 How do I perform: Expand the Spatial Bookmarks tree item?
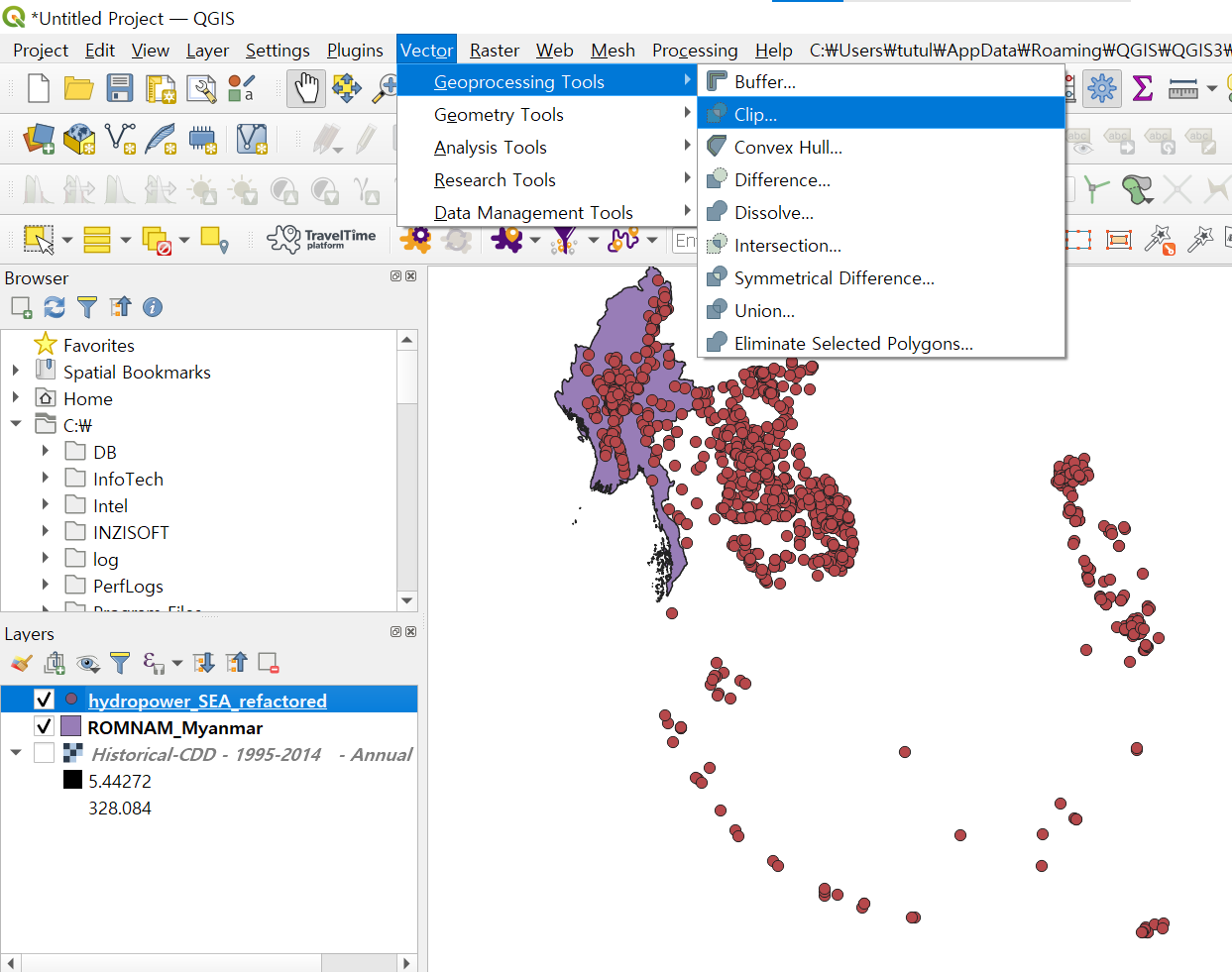click(x=15, y=371)
